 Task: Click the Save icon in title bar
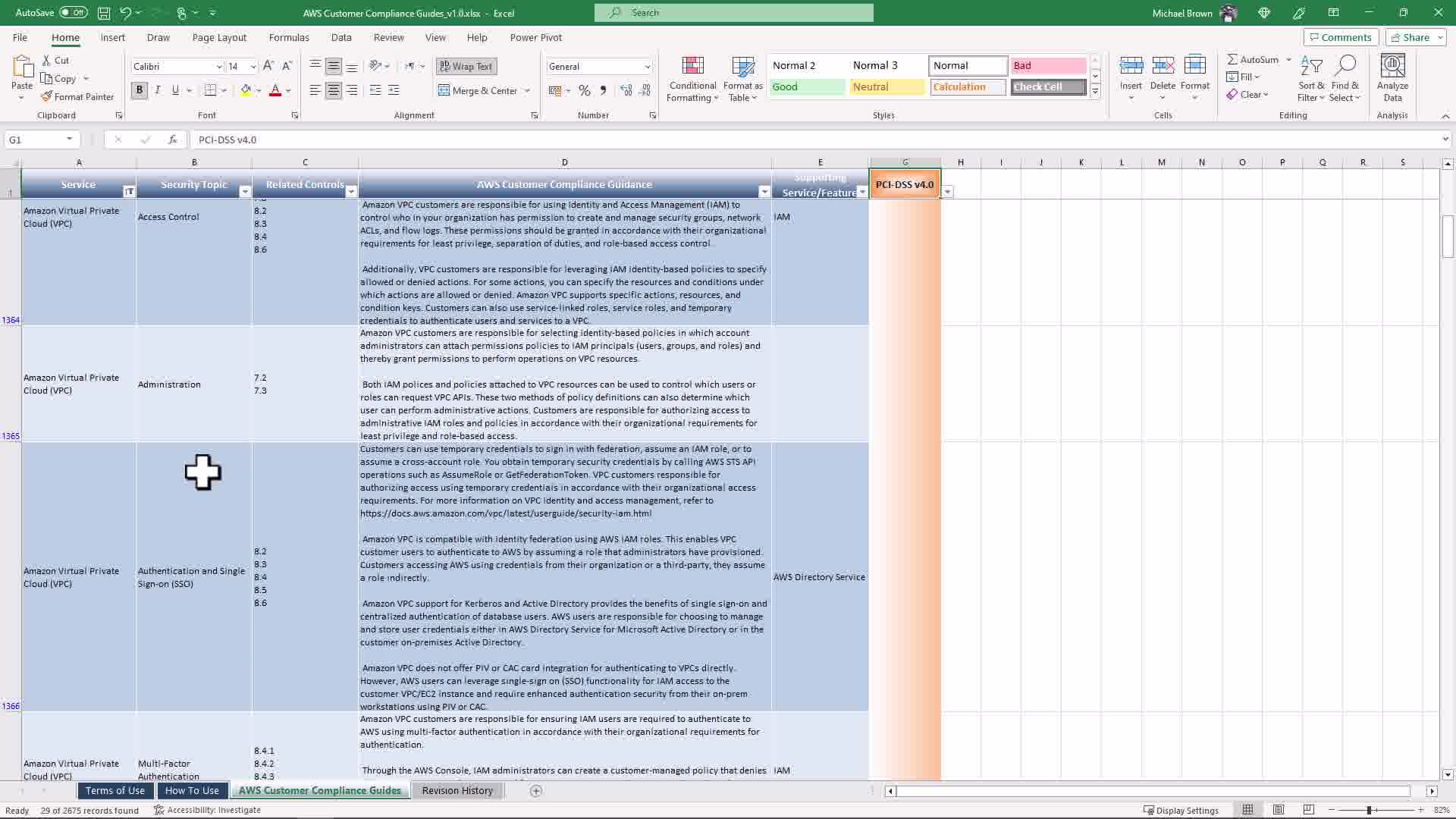click(x=104, y=13)
